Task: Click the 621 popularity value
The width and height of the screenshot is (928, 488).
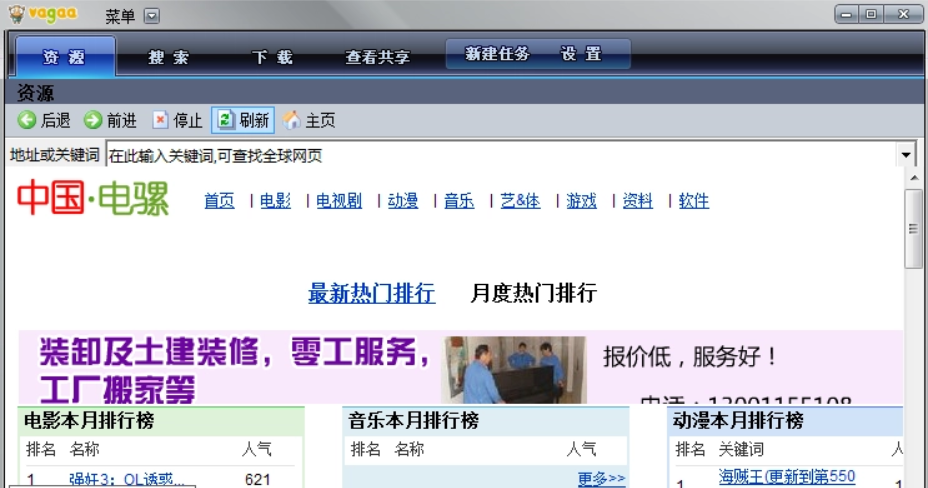Action: point(257,479)
